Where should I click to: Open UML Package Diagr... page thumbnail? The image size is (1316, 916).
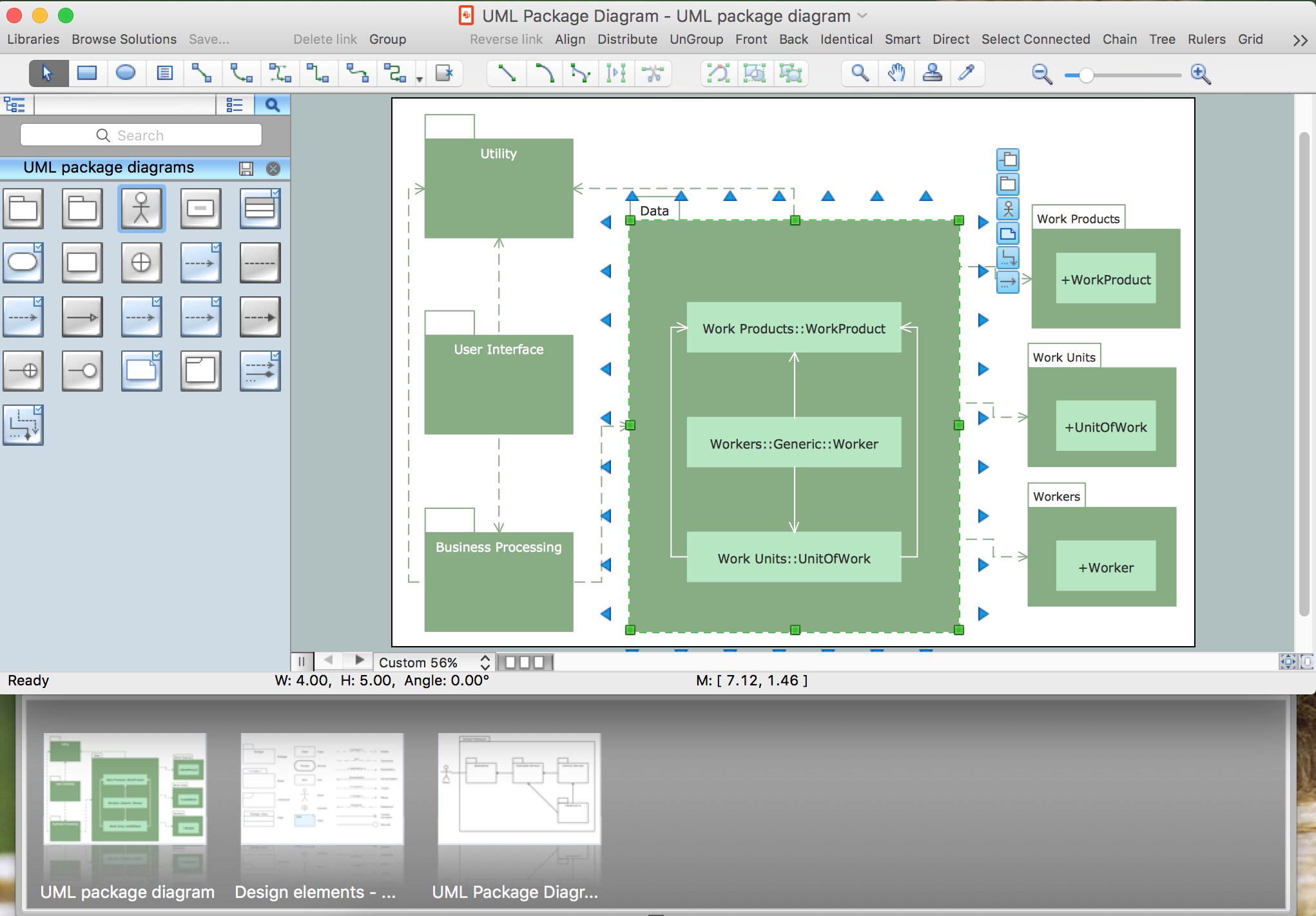pyautogui.click(x=519, y=788)
